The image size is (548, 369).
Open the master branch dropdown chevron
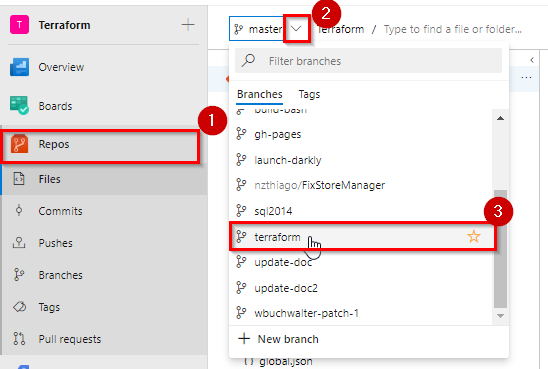[296, 29]
